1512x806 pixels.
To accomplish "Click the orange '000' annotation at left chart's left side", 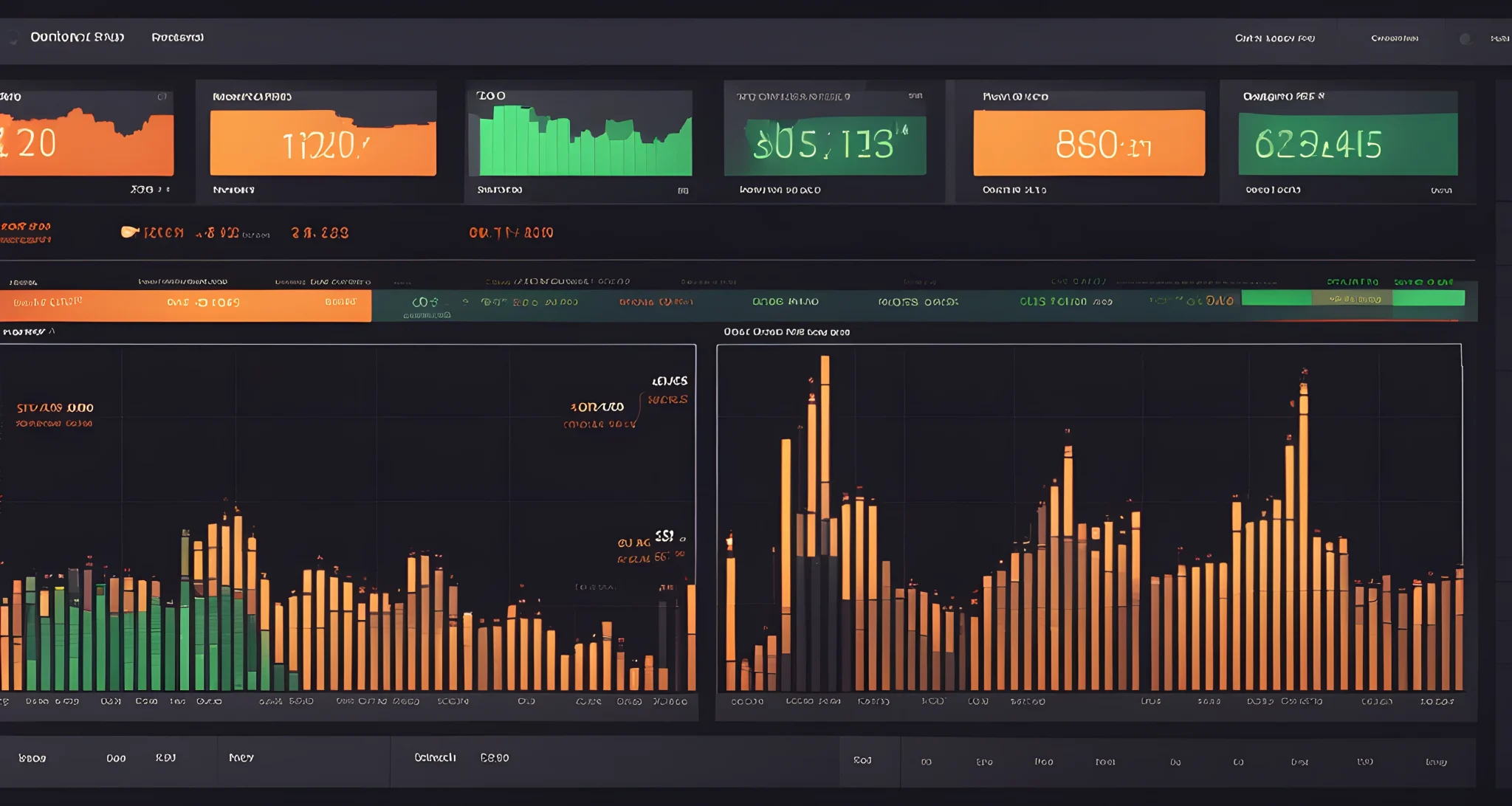I will coord(55,407).
